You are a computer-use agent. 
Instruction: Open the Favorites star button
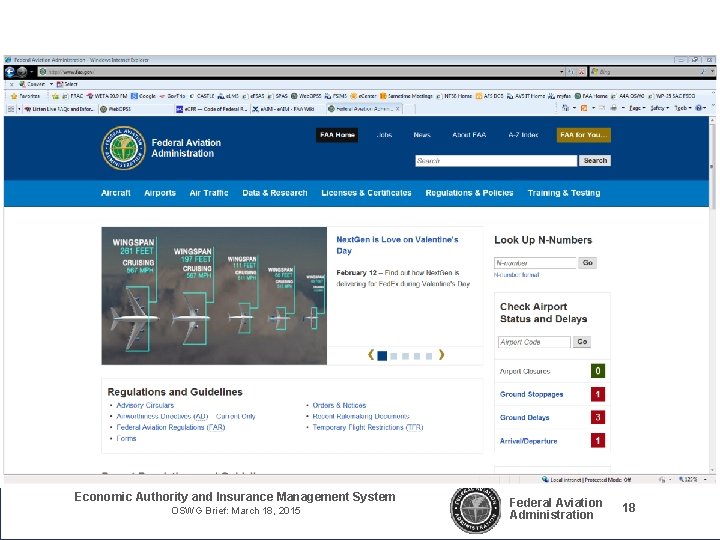tap(26, 96)
